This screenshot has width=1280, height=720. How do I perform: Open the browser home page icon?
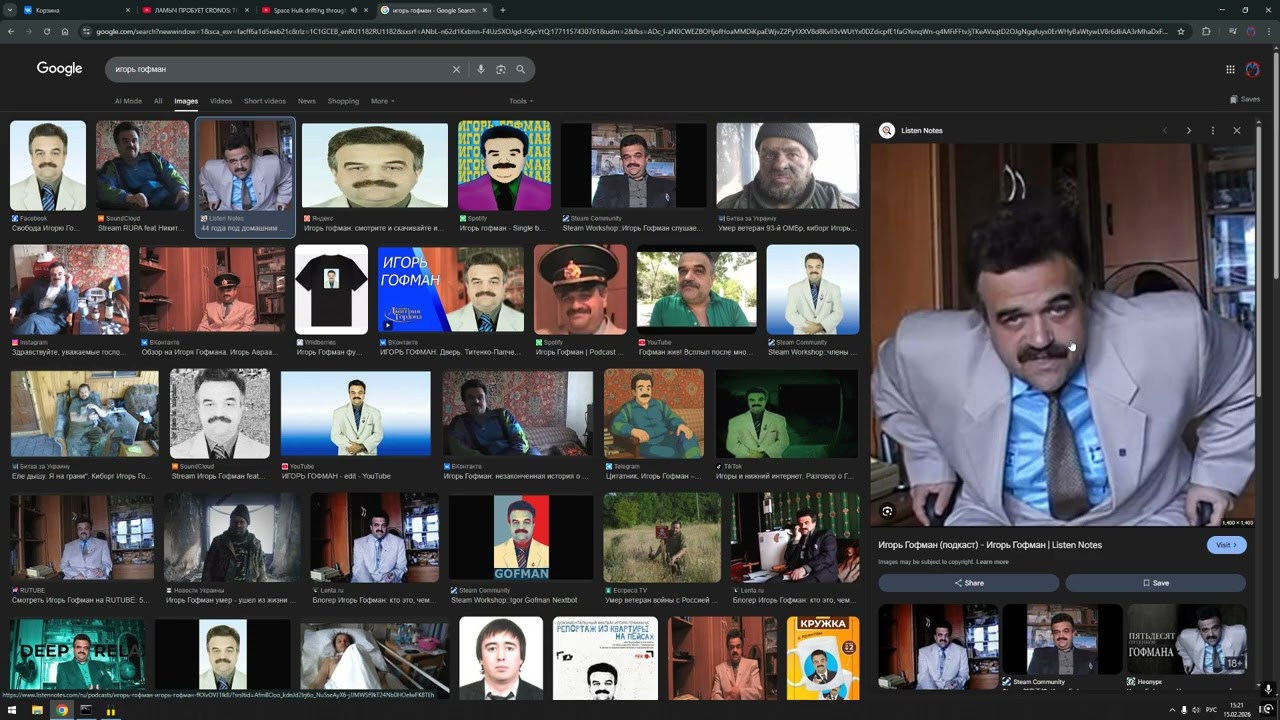(65, 31)
